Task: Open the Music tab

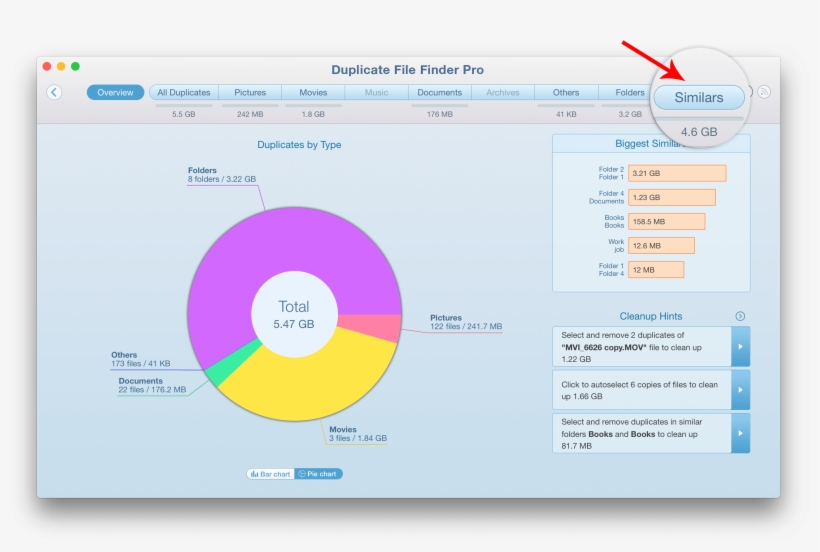Action: [x=377, y=93]
